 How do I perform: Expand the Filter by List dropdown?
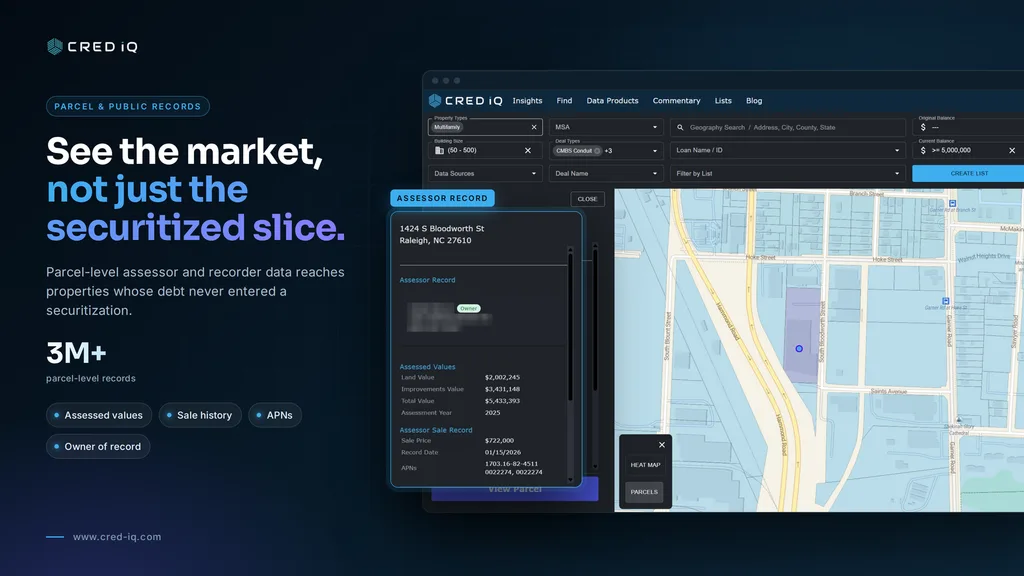(x=788, y=174)
